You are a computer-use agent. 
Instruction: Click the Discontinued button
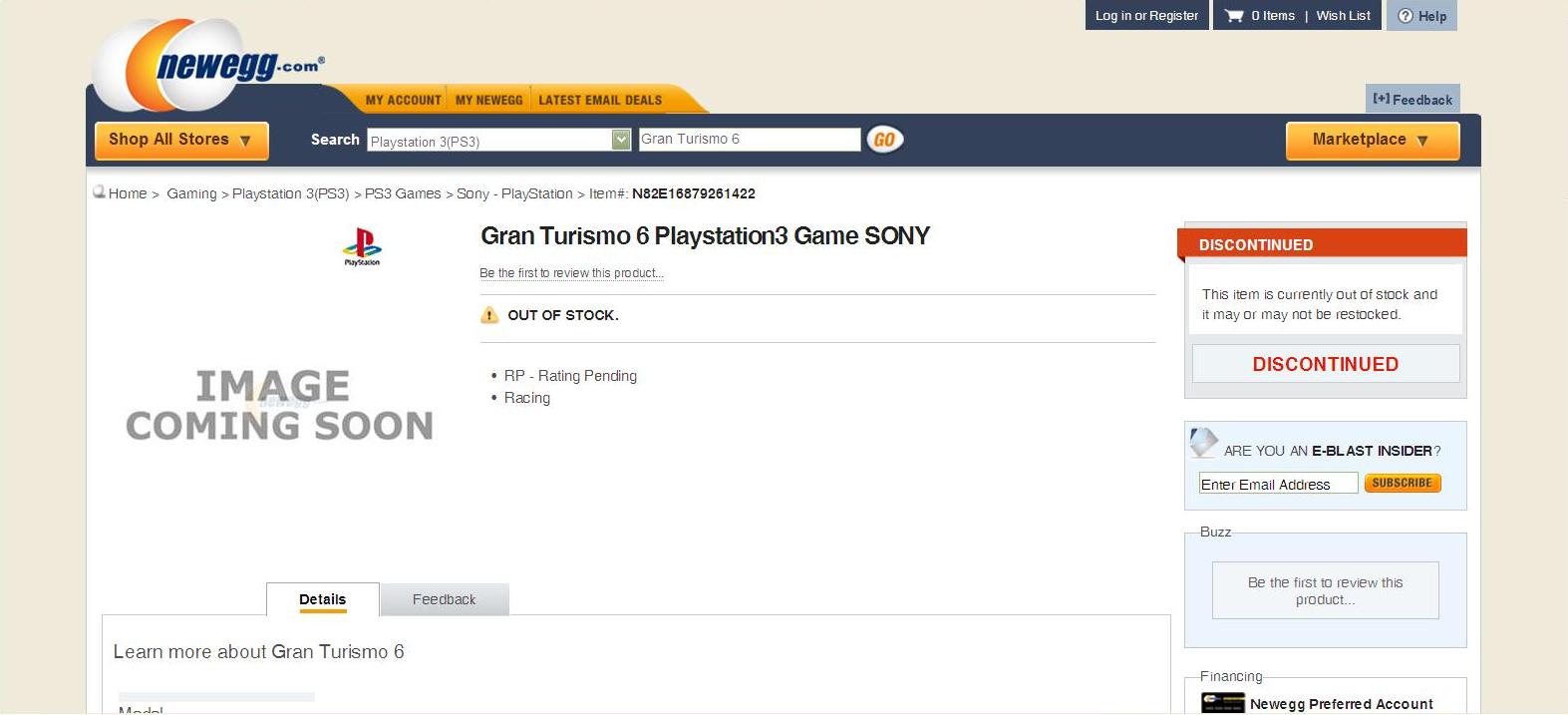[x=1326, y=364]
